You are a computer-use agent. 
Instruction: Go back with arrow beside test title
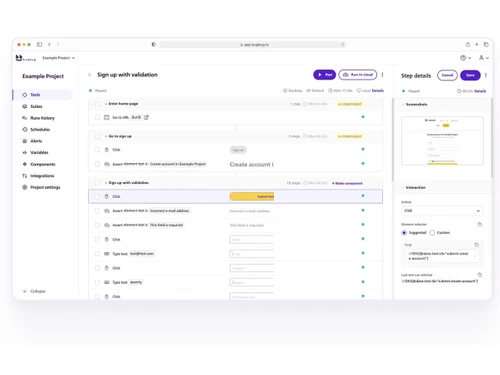pyautogui.click(x=90, y=75)
